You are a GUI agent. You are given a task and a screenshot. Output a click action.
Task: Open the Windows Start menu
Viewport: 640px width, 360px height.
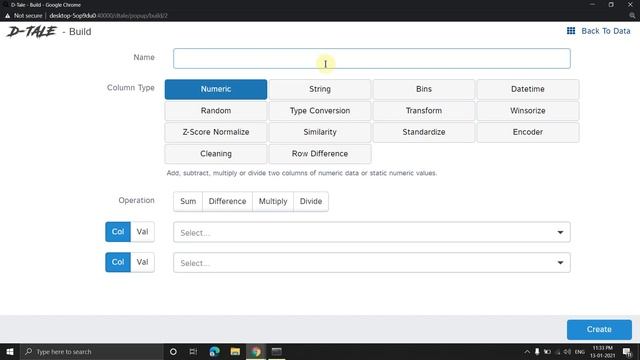coord(9,351)
